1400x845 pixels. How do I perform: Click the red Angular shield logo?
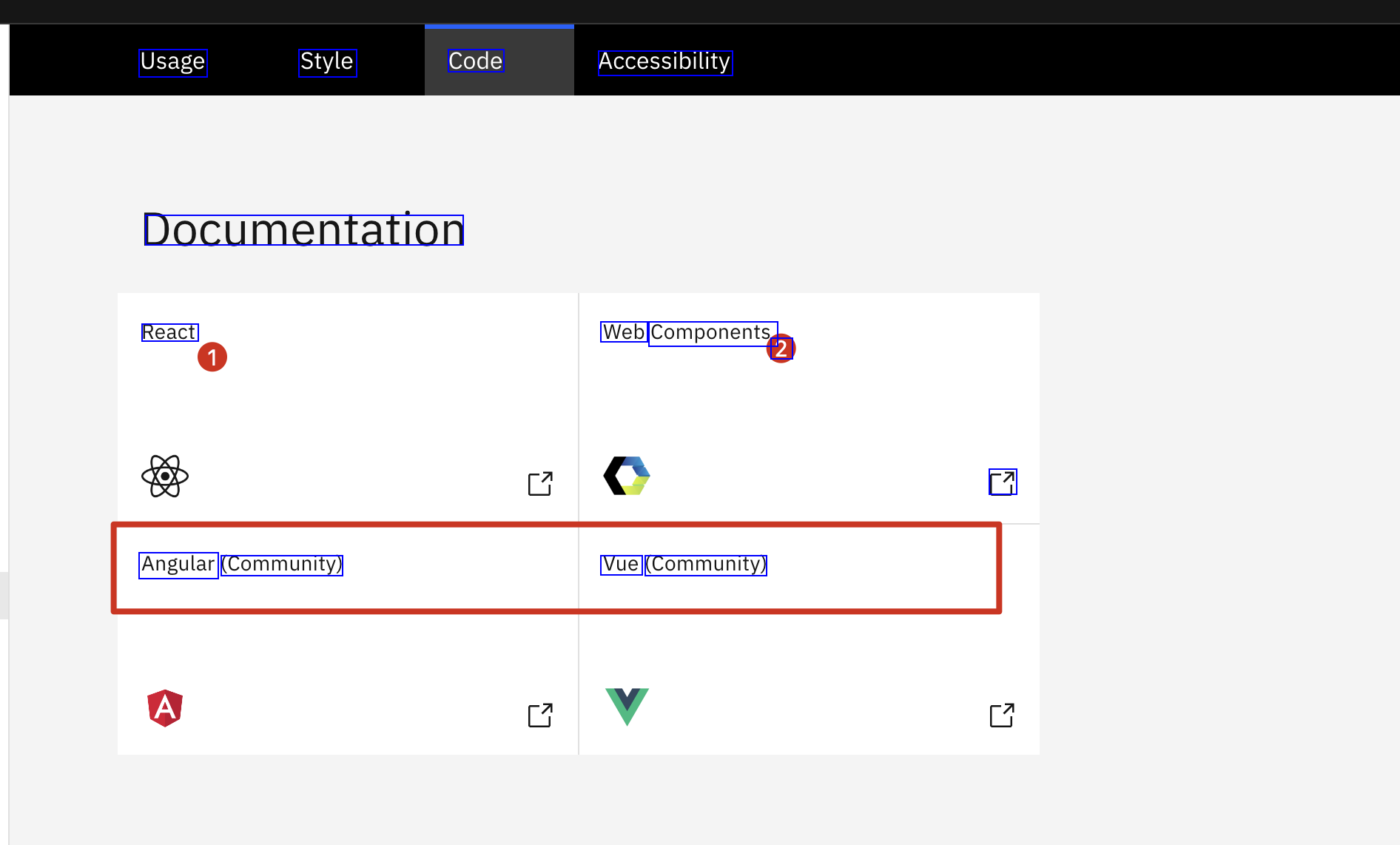[165, 708]
